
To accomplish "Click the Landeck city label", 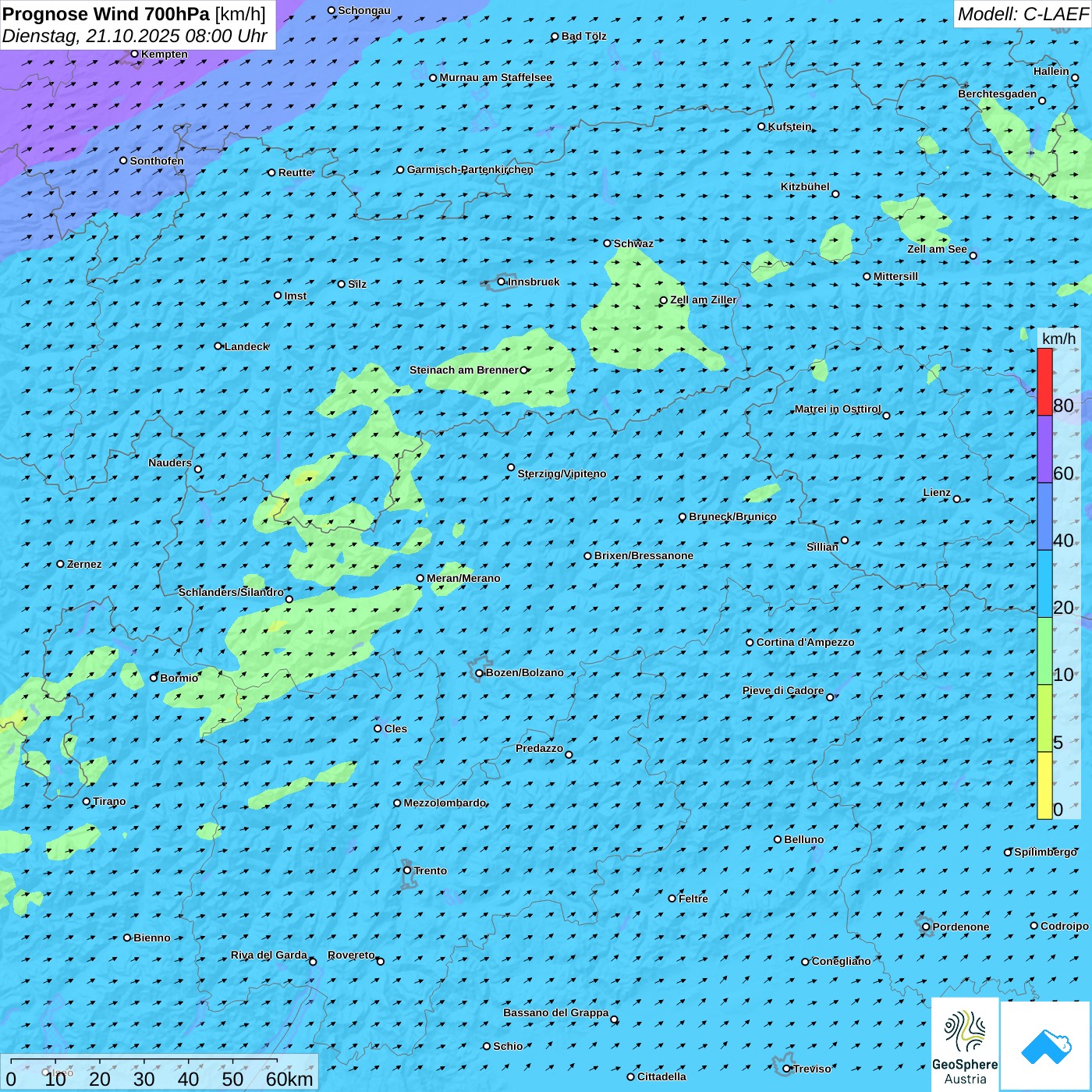I will pos(246,346).
